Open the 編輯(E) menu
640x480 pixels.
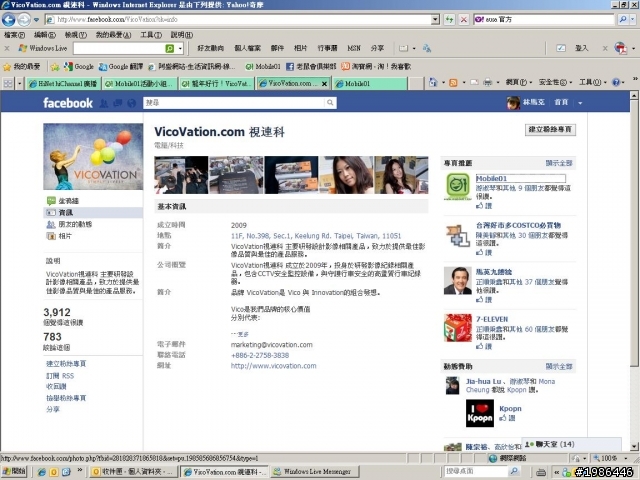coord(44,35)
